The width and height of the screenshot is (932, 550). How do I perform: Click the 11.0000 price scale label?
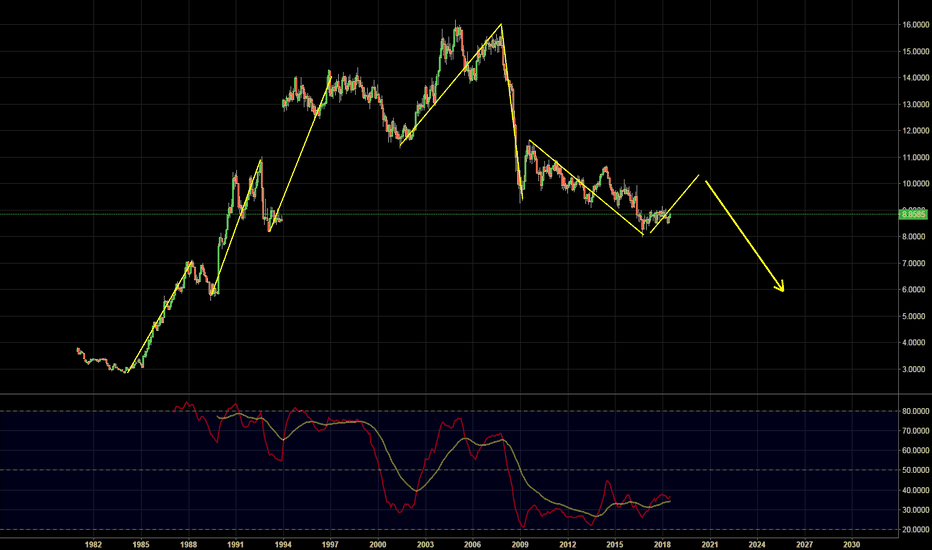(x=915, y=158)
